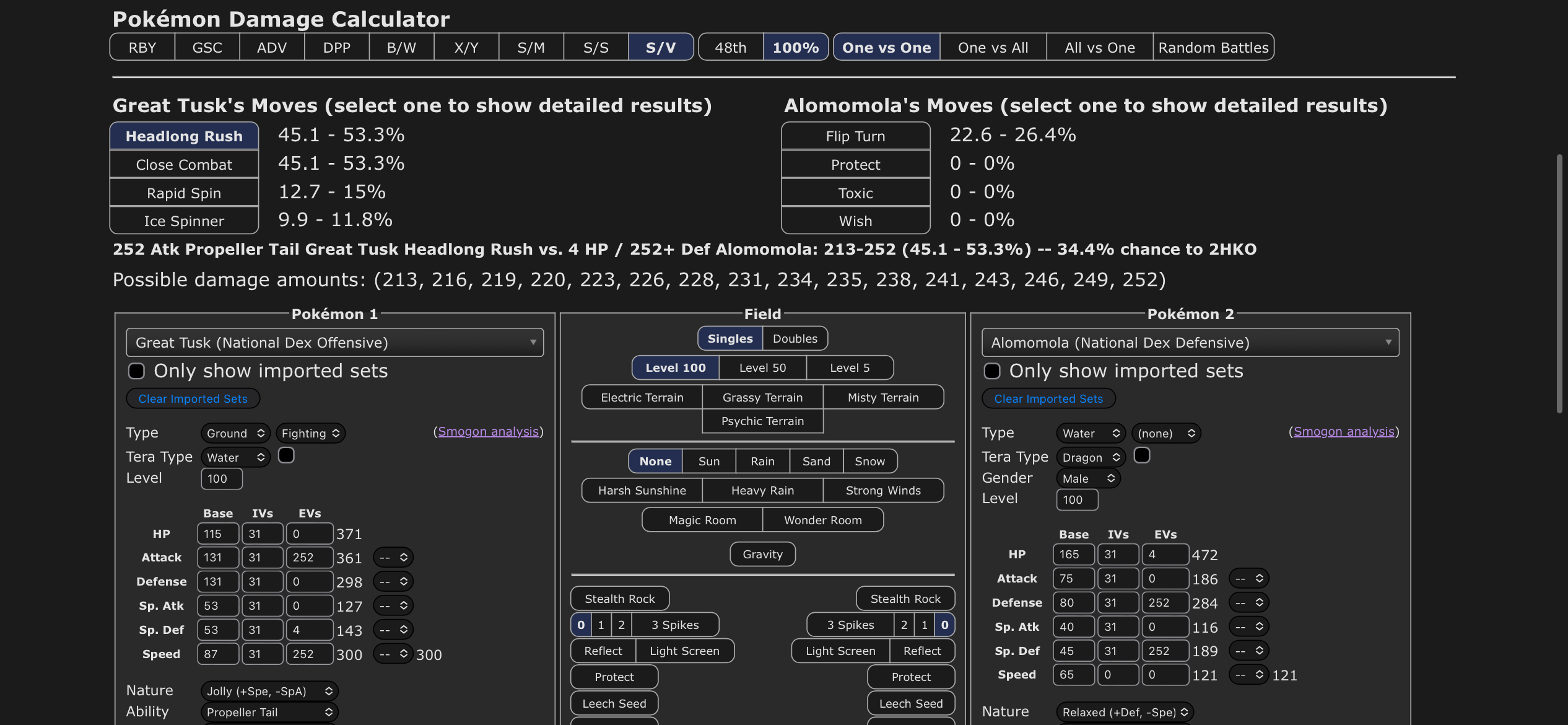Switch to Random Battles mode

point(1213,47)
